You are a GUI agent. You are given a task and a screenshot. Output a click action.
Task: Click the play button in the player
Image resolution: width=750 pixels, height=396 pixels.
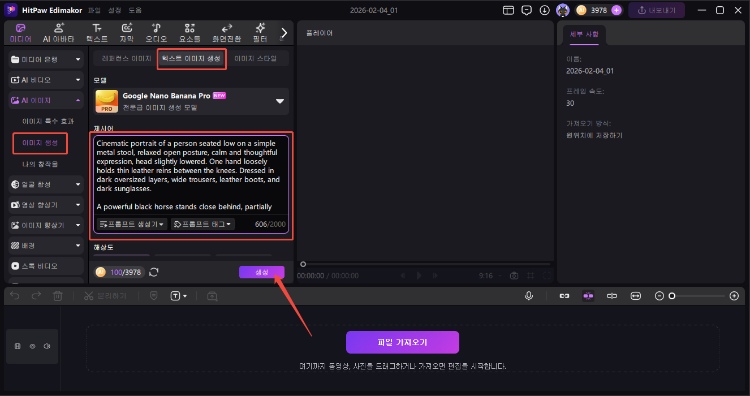(419, 275)
